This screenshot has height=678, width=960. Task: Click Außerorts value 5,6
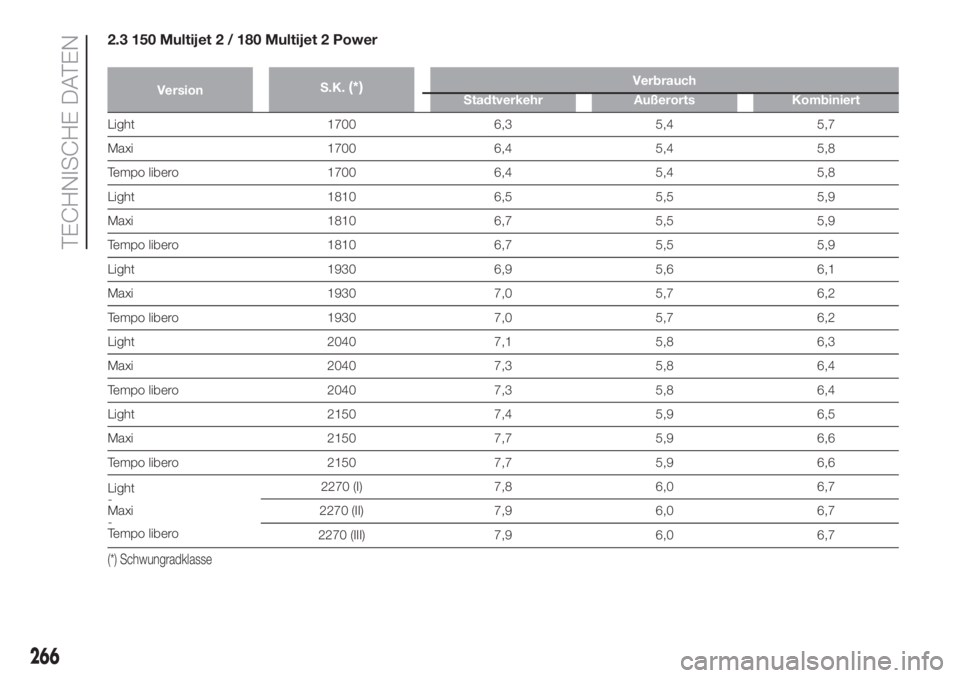[664, 269]
